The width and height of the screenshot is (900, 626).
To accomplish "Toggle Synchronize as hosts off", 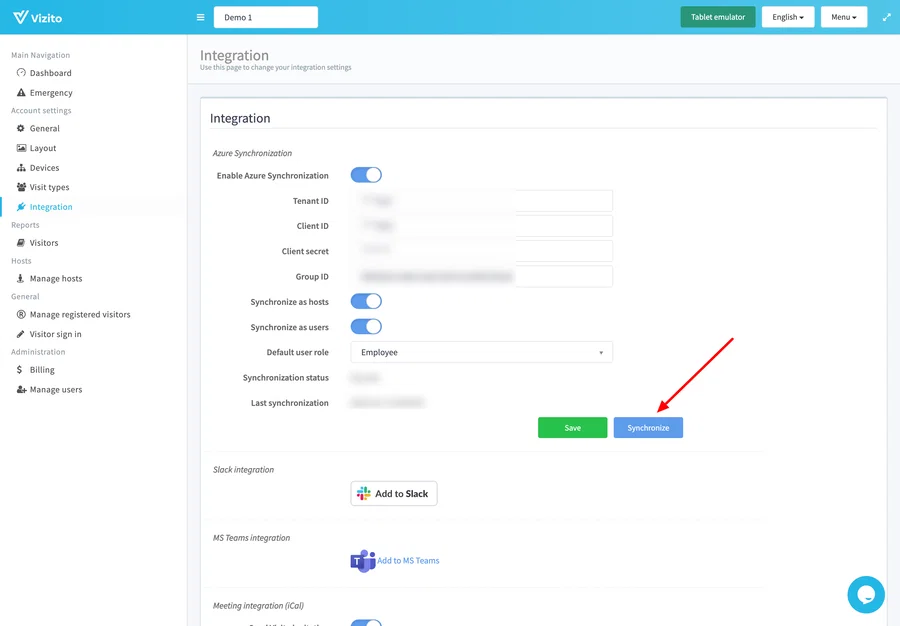I will (x=366, y=301).
